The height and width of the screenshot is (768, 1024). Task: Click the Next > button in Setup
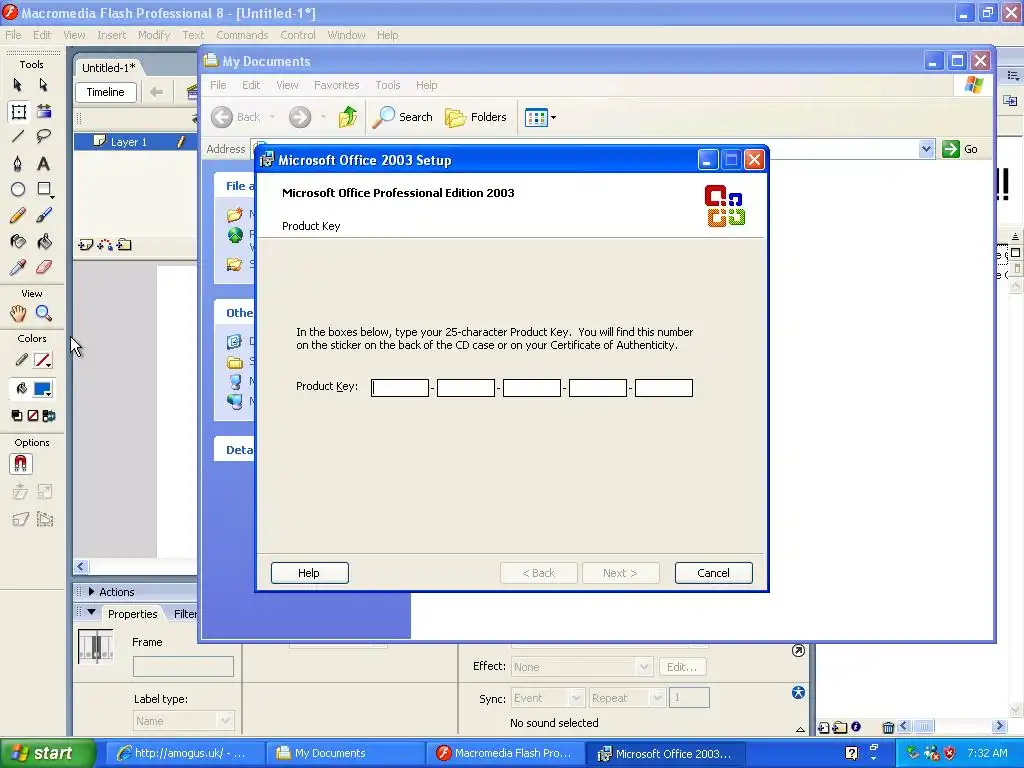pyautogui.click(x=620, y=573)
